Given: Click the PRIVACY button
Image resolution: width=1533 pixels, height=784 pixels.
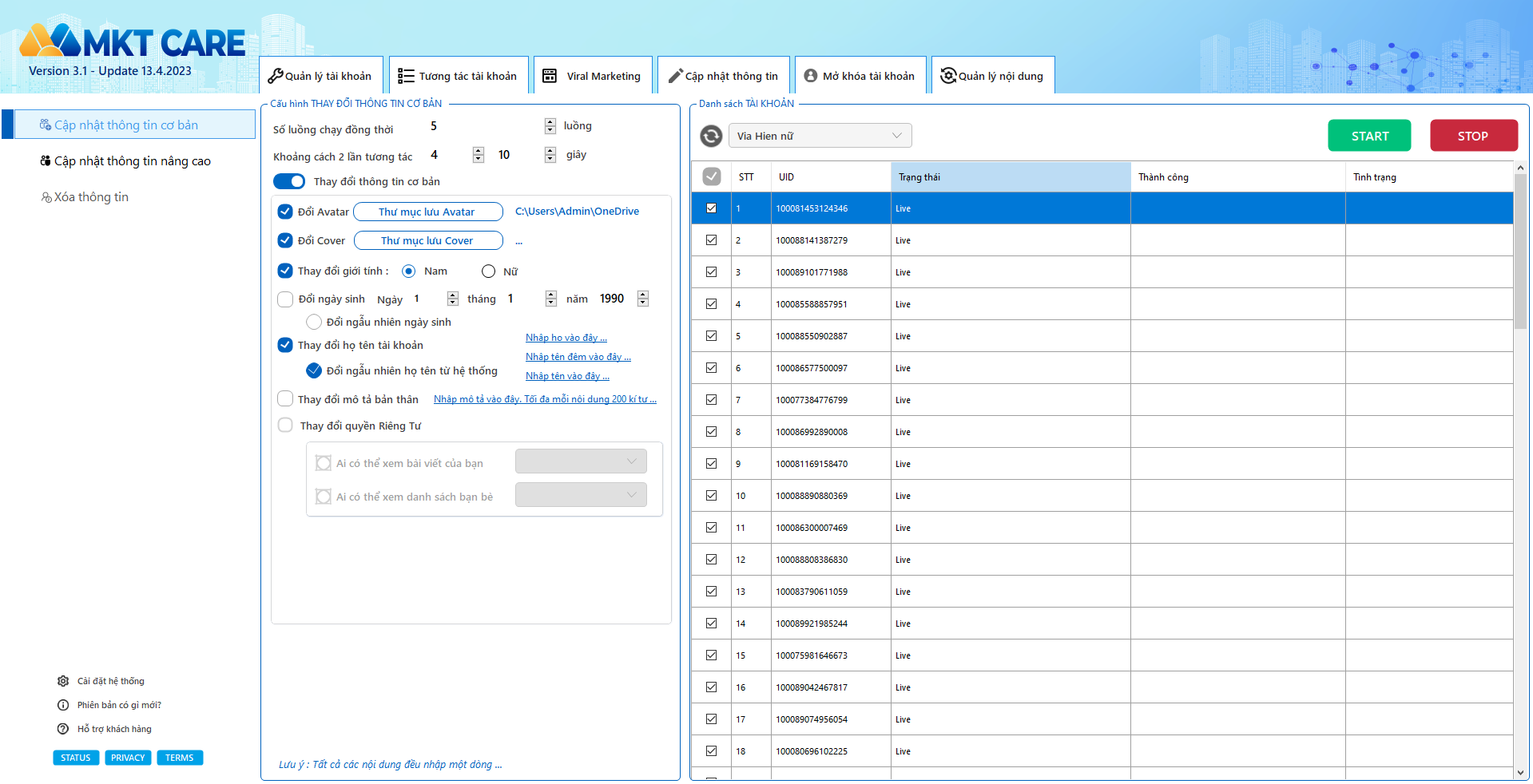Looking at the screenshot, I should pyautogui.click(x=128, y=758).
